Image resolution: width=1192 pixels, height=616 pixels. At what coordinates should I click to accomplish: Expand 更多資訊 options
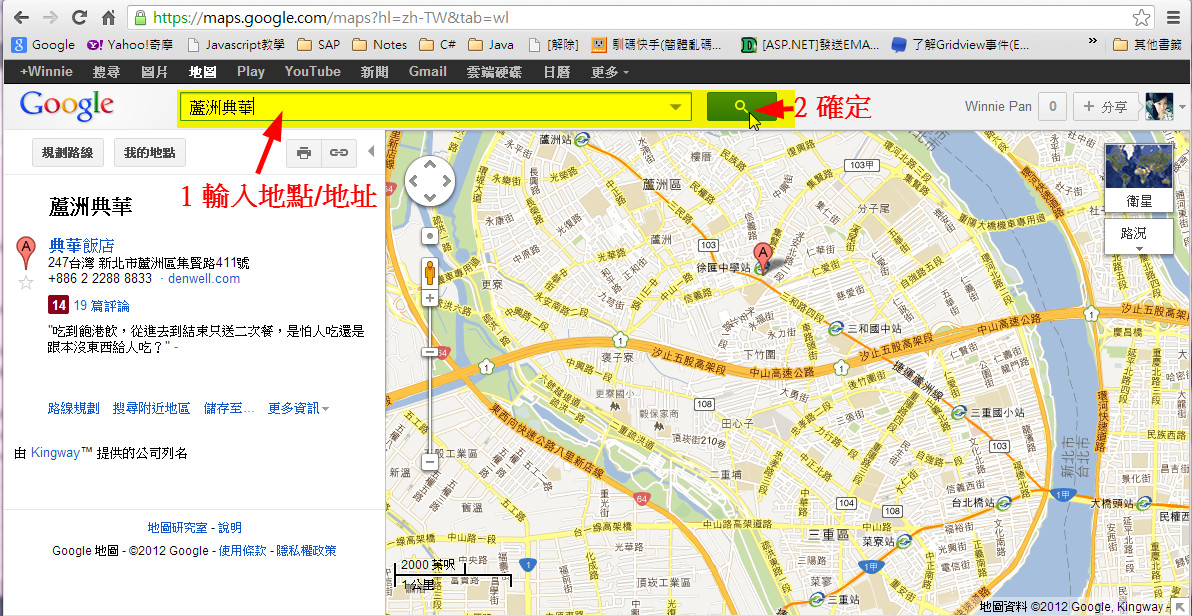pyautogui.click(x=298, y=408)
